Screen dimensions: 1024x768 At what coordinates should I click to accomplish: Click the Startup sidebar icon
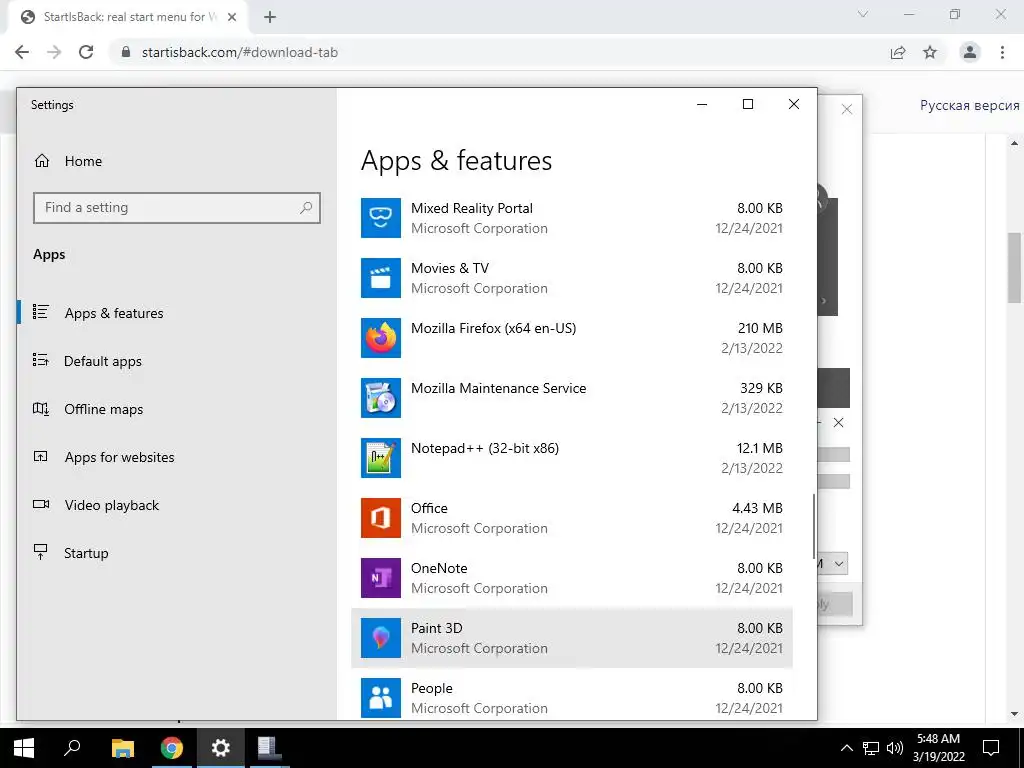(40, 552)
